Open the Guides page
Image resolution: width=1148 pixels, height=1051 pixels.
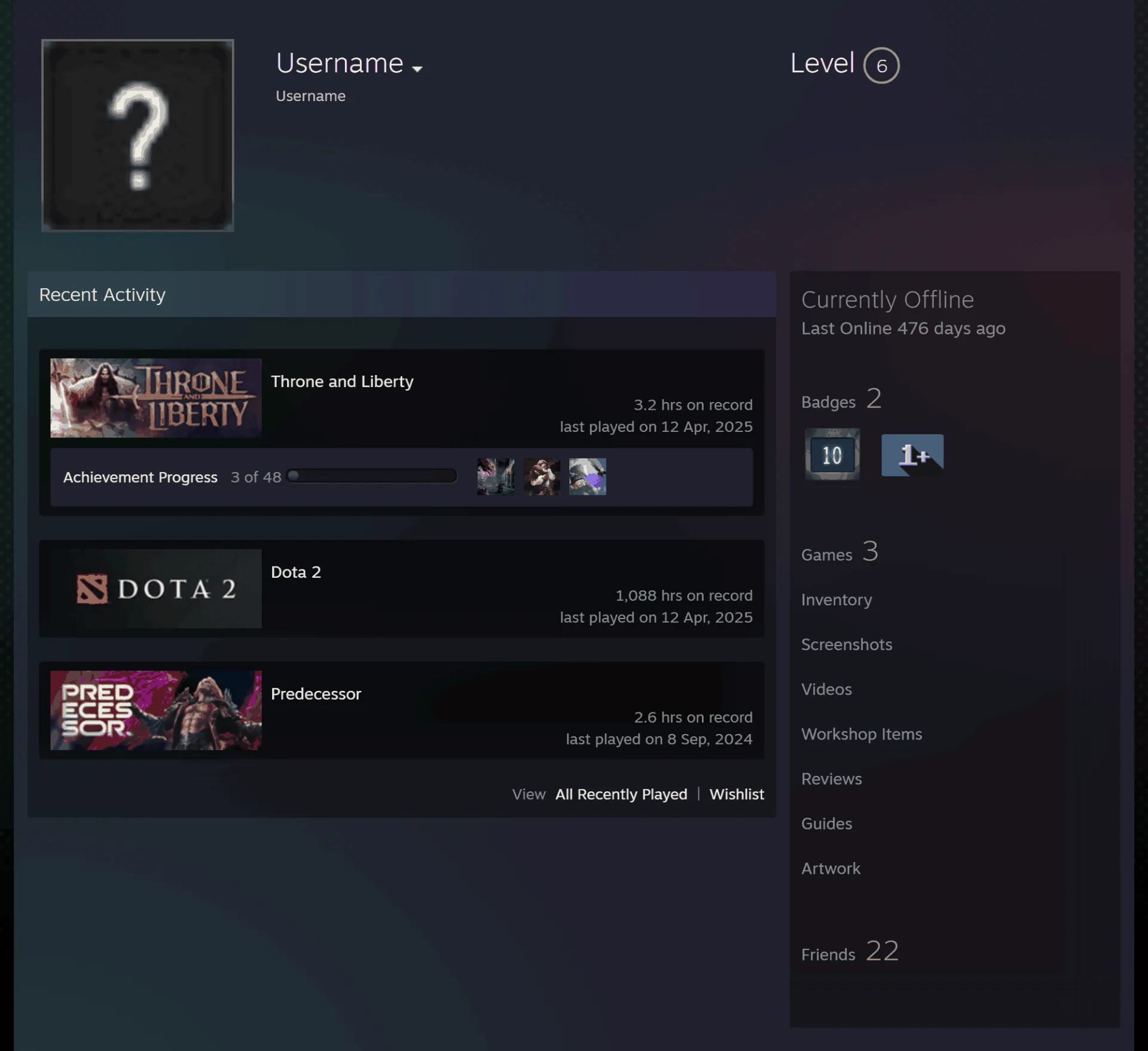tap(826, 824)
